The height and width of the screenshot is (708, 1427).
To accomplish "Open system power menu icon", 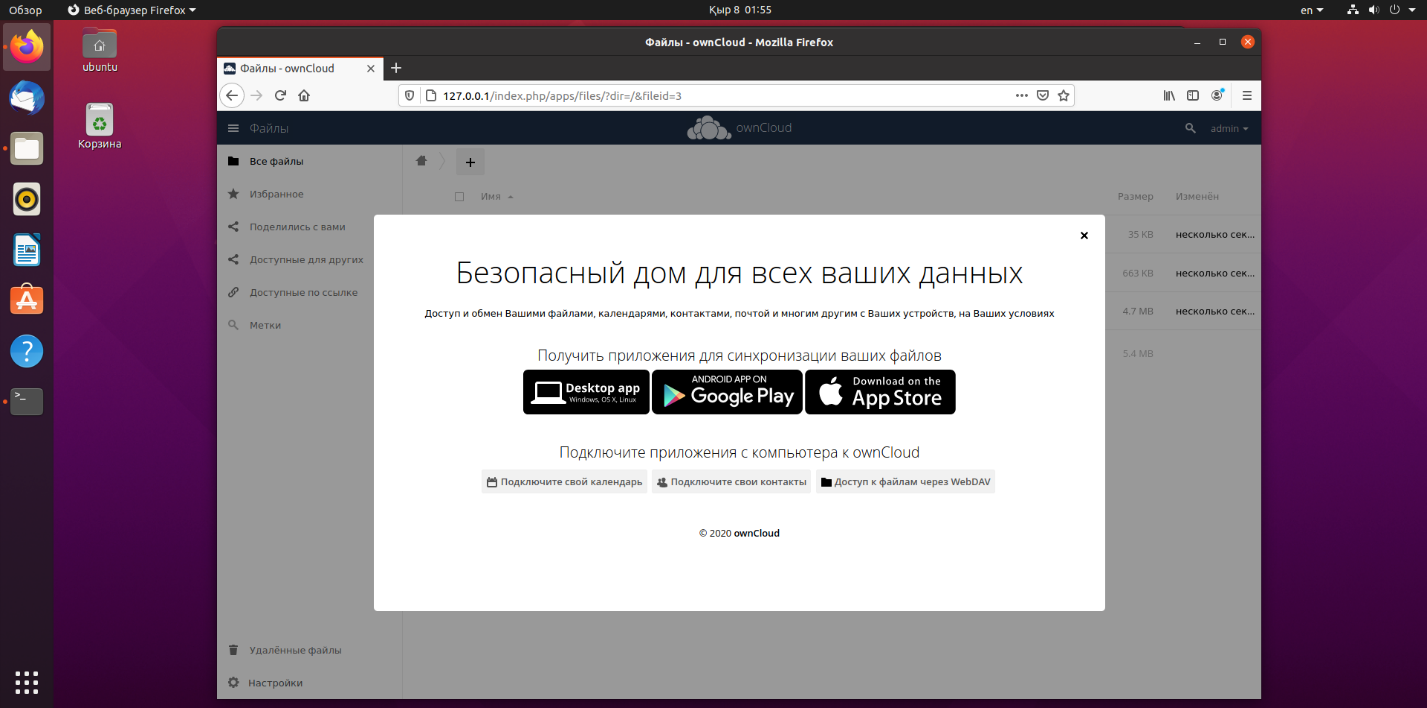I will point(1394,10).
